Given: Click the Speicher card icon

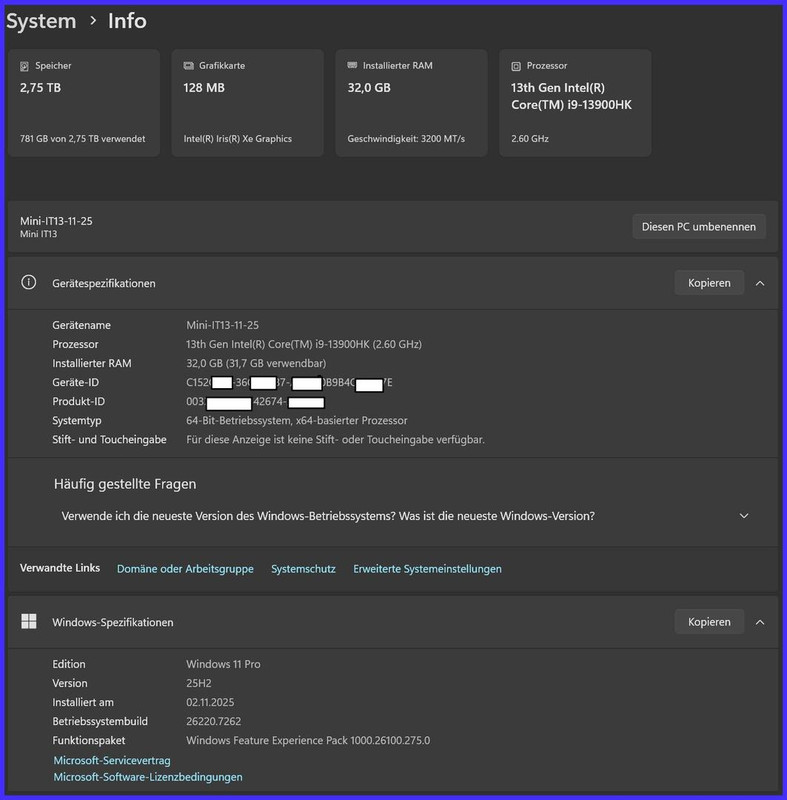Looking at the screenshot, I should (24, 66).
